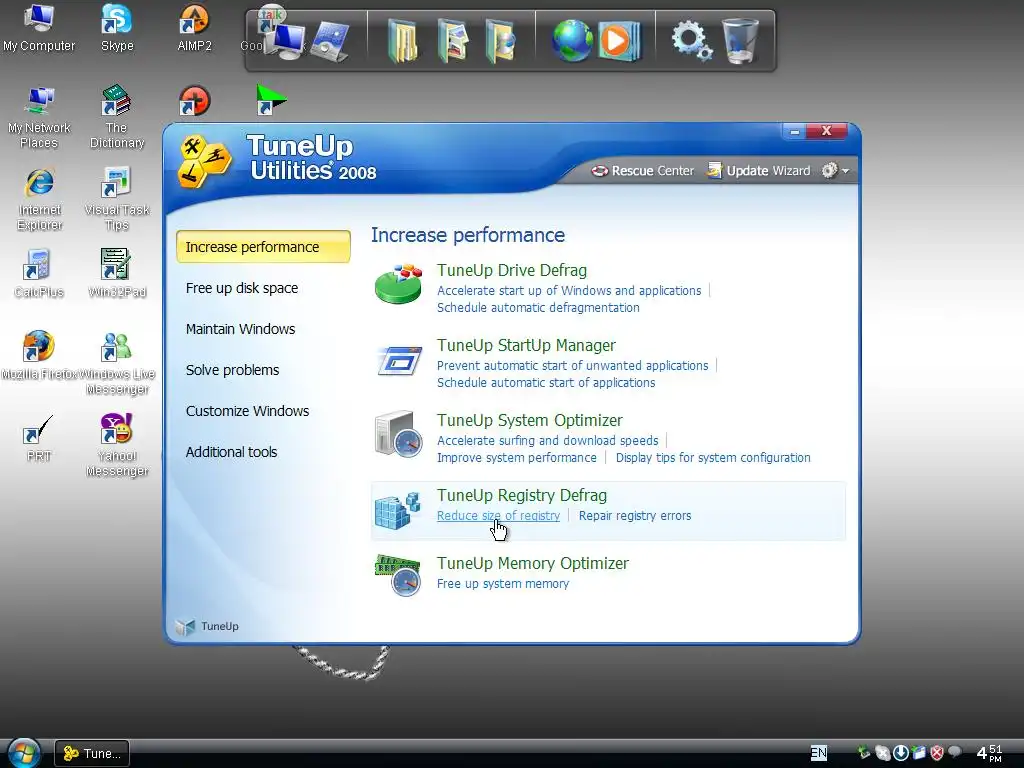This screenshot has width=1024, height=768.
Task: Select the Windows Live Messenger shortcut
Action: (117, 364)
